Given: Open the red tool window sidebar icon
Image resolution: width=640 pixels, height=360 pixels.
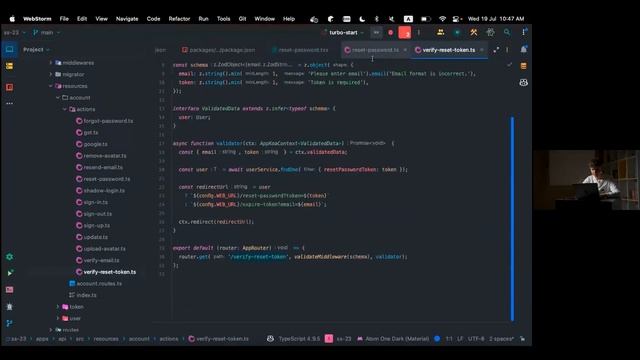Looking at the screenshot, I should pyautogui.click(x=9, y=87).
